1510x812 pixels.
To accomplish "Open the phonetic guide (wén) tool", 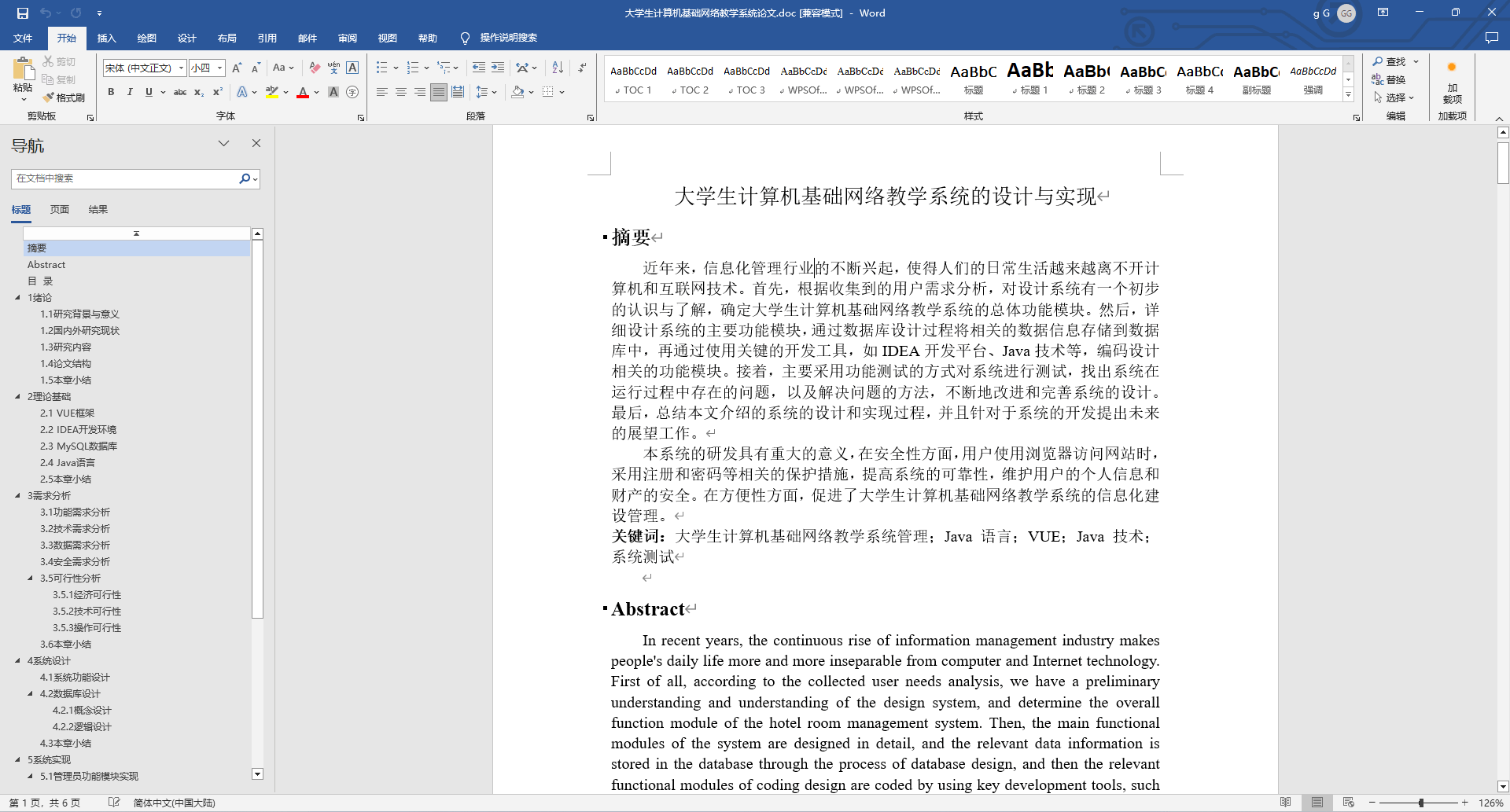I will click(333, 68).
